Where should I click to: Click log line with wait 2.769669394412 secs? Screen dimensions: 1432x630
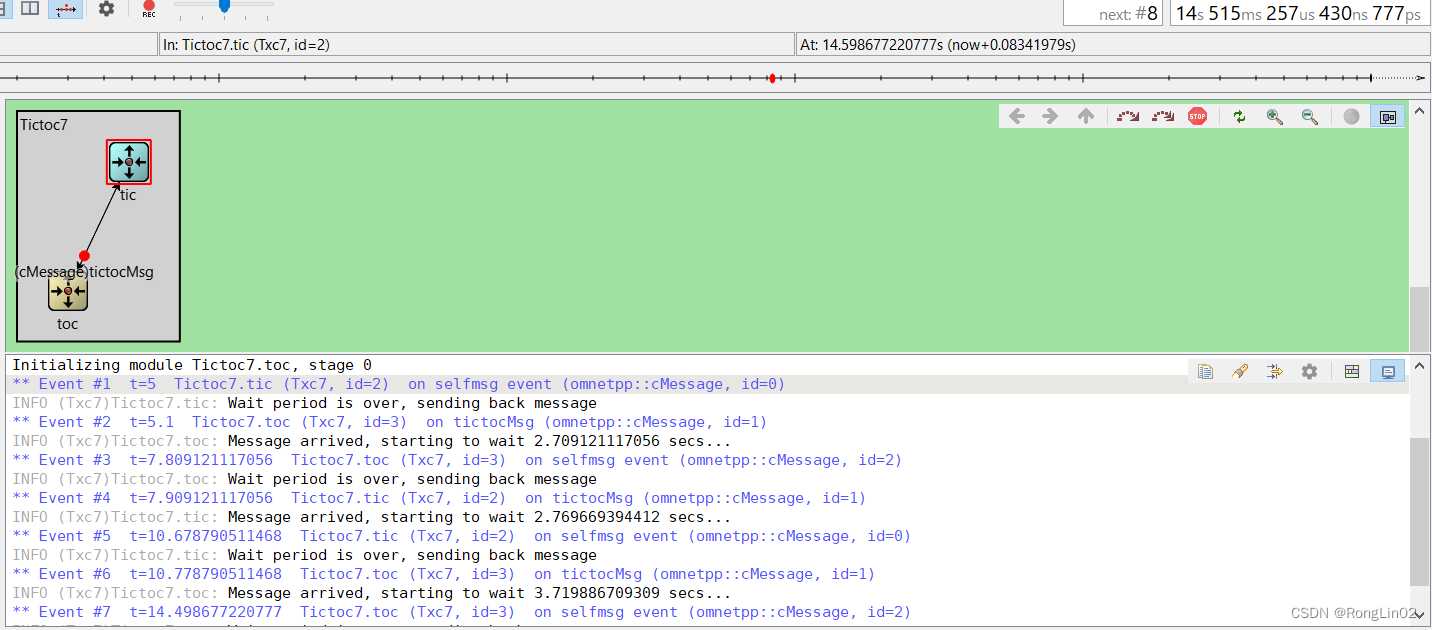click(x=371, y=517)
